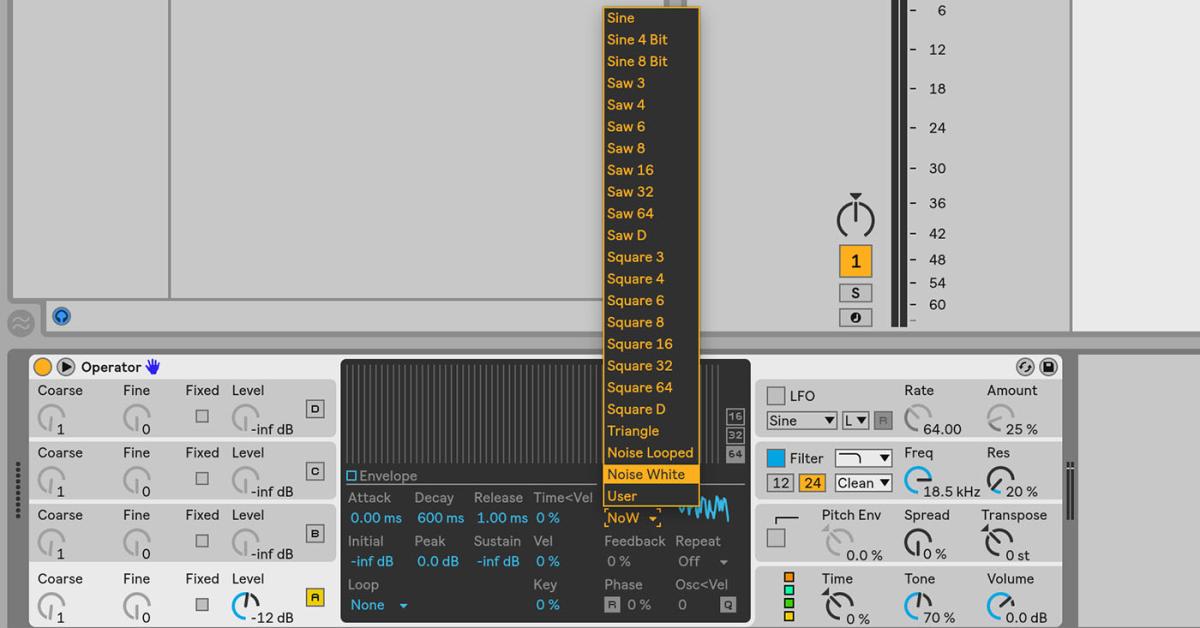Click the headphone cue icon
This screenshot has height=628, width=1200.
pos(62,317)
